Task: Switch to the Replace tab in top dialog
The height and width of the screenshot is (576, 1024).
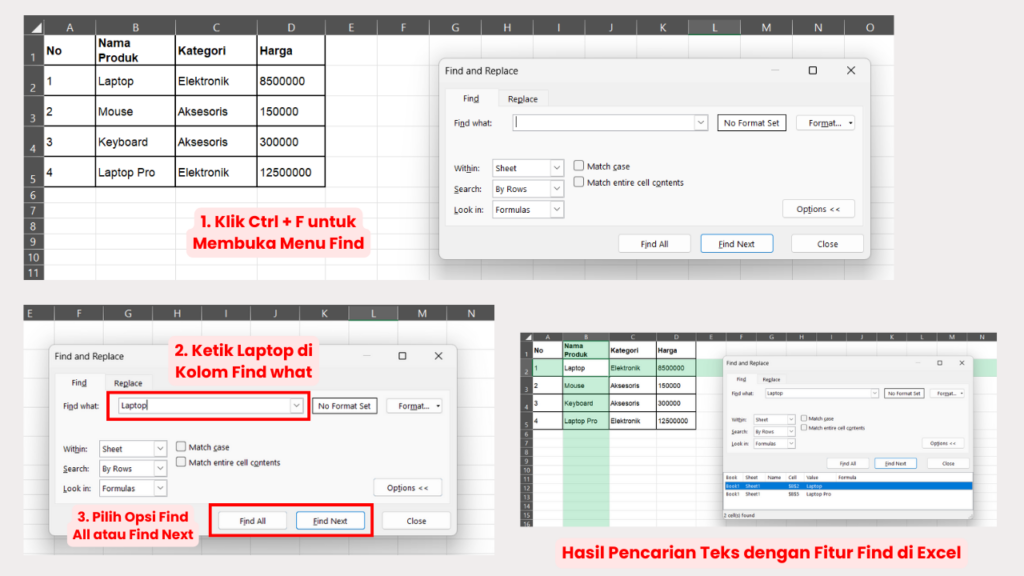Action: click(524, 98)
